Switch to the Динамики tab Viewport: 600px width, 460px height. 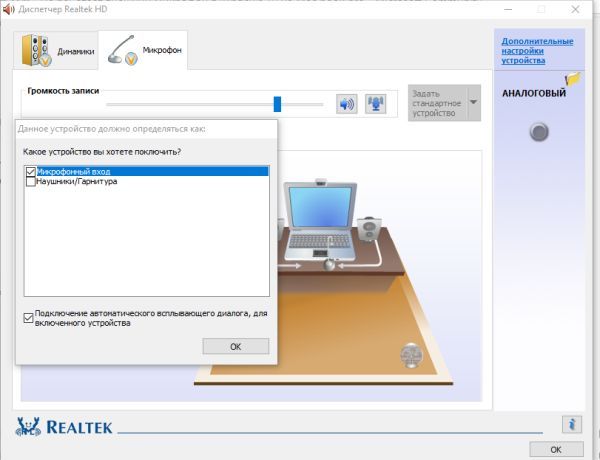(x=56, y=51)
